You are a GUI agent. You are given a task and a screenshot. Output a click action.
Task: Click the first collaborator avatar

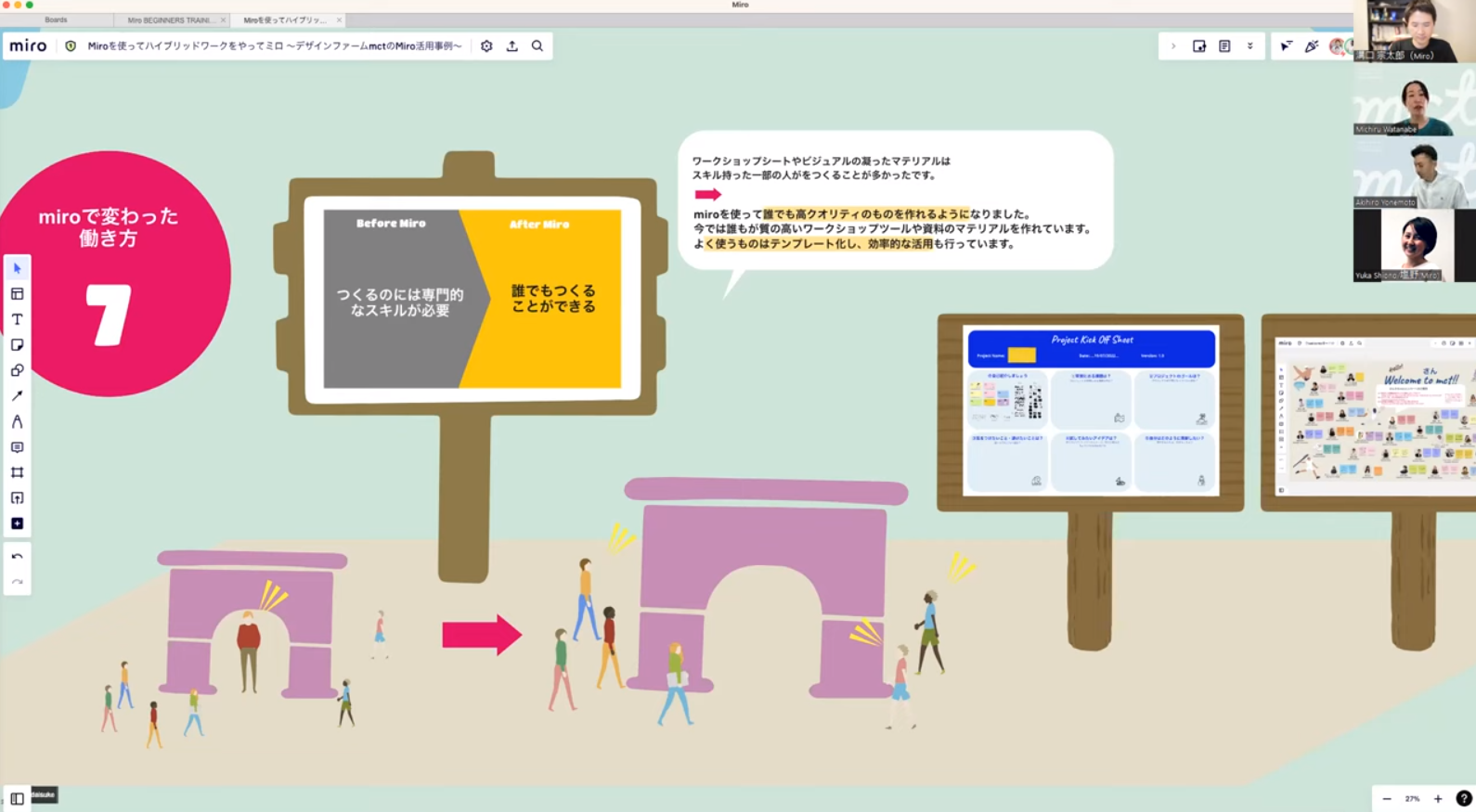click(1339, 45)
